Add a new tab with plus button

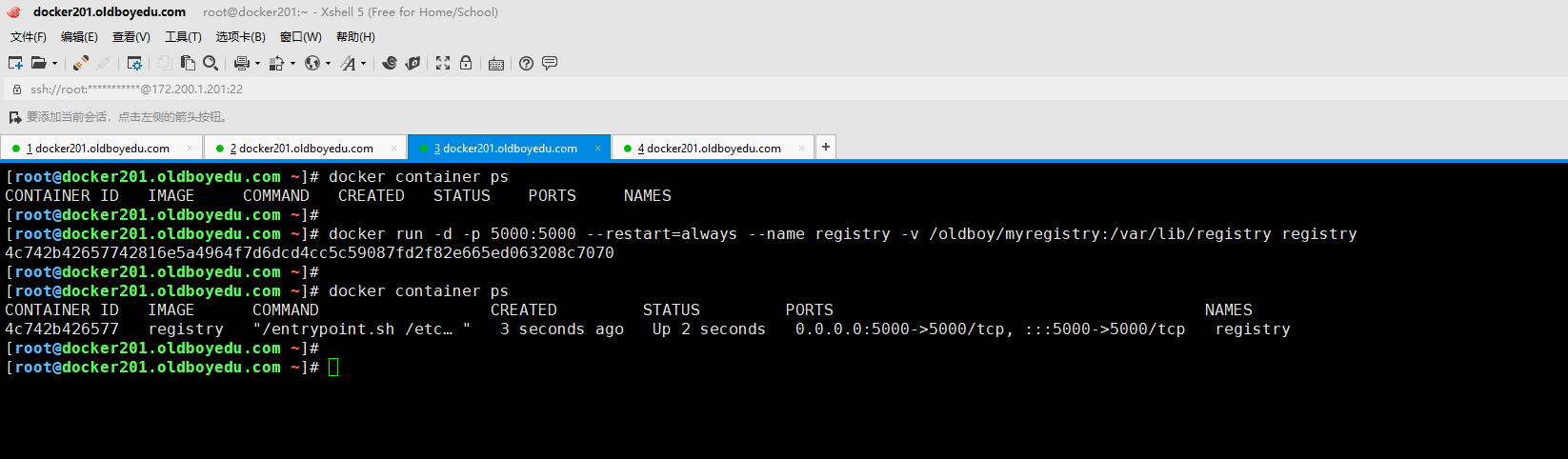point(826,147)
